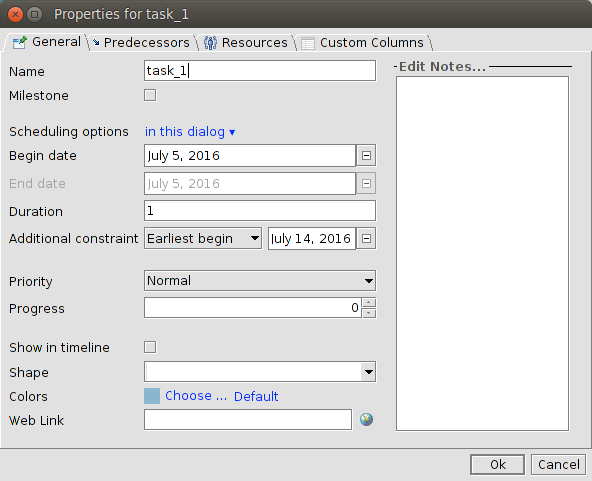Open the Shape dropdown
This screenshot has height=481, width=592.
(260, 372)
